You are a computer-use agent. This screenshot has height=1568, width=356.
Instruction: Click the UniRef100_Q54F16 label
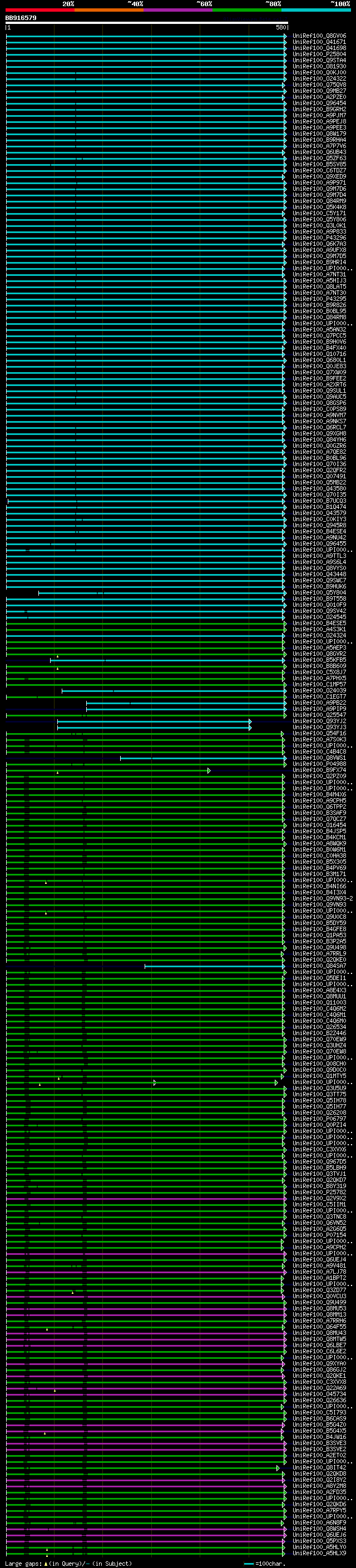pos(319,734)
